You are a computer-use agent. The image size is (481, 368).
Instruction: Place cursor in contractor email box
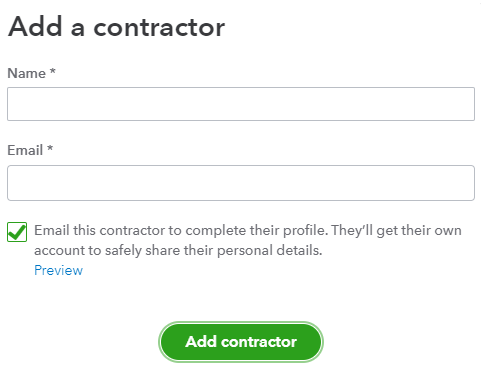tap(241, 183)
